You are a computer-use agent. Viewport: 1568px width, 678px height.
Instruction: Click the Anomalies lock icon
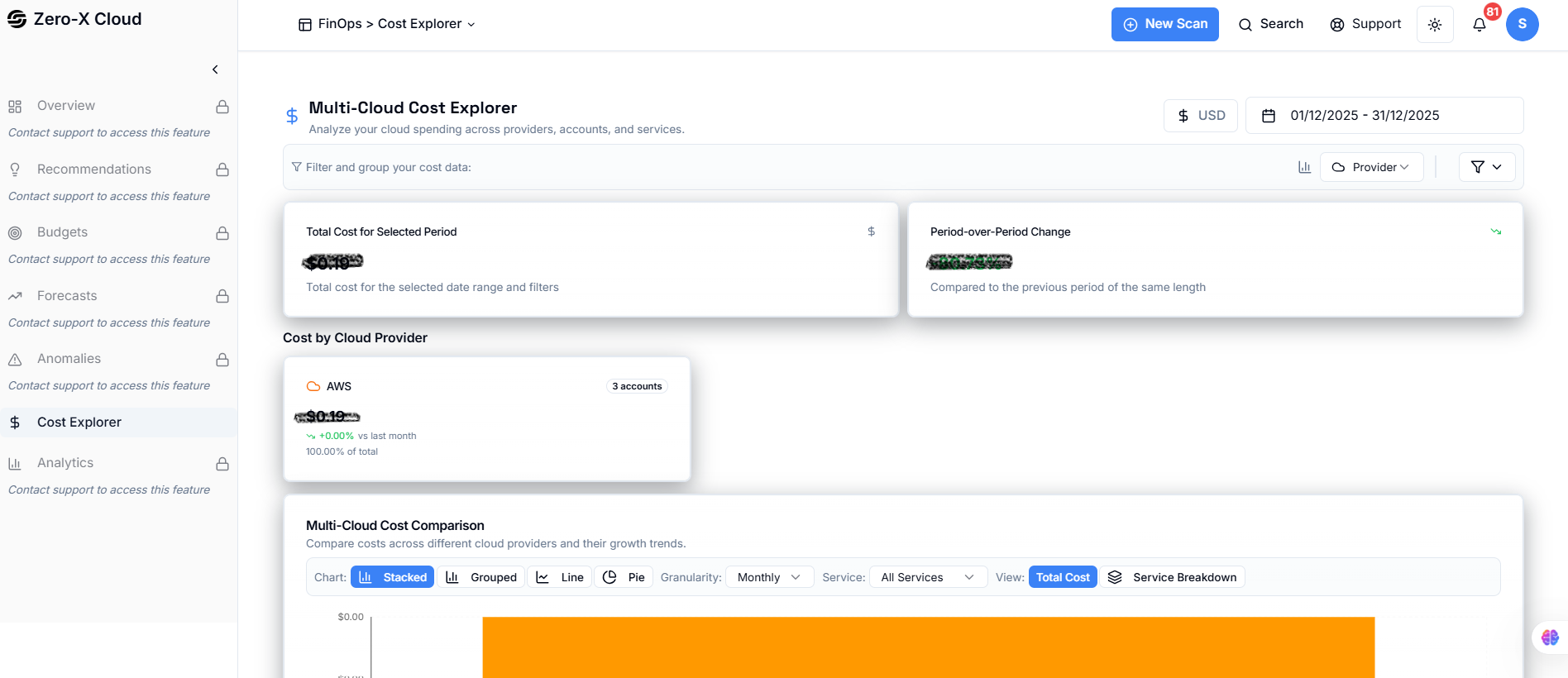coord(222,360)
